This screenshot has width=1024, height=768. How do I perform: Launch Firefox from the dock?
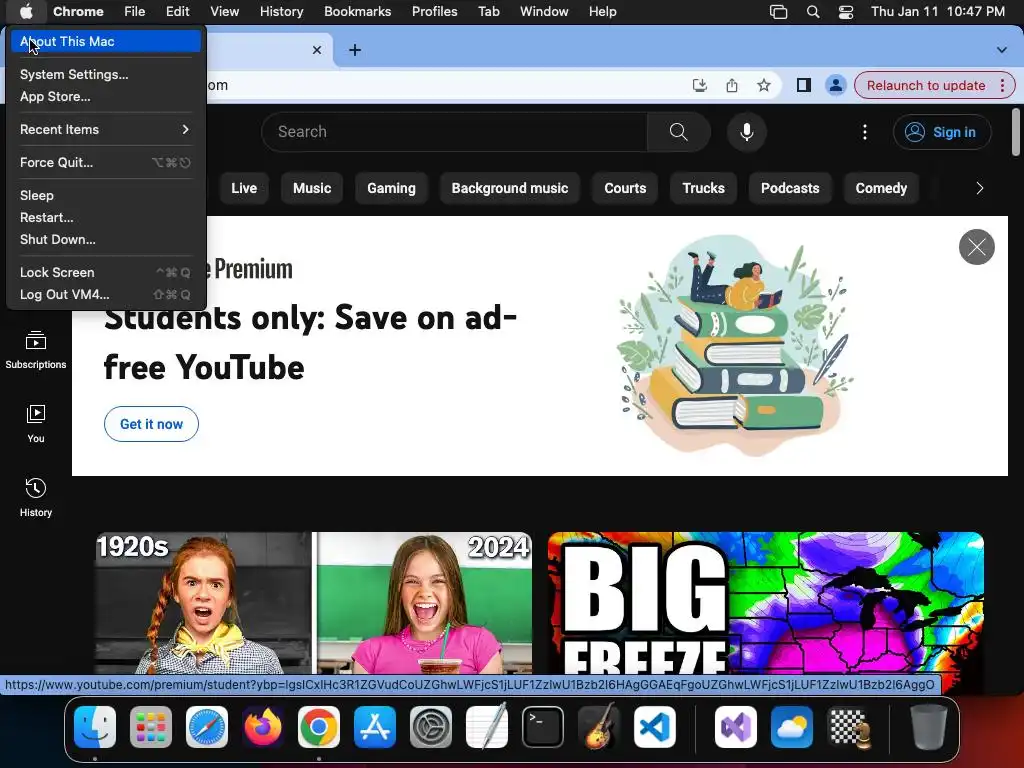coord(263,727)
